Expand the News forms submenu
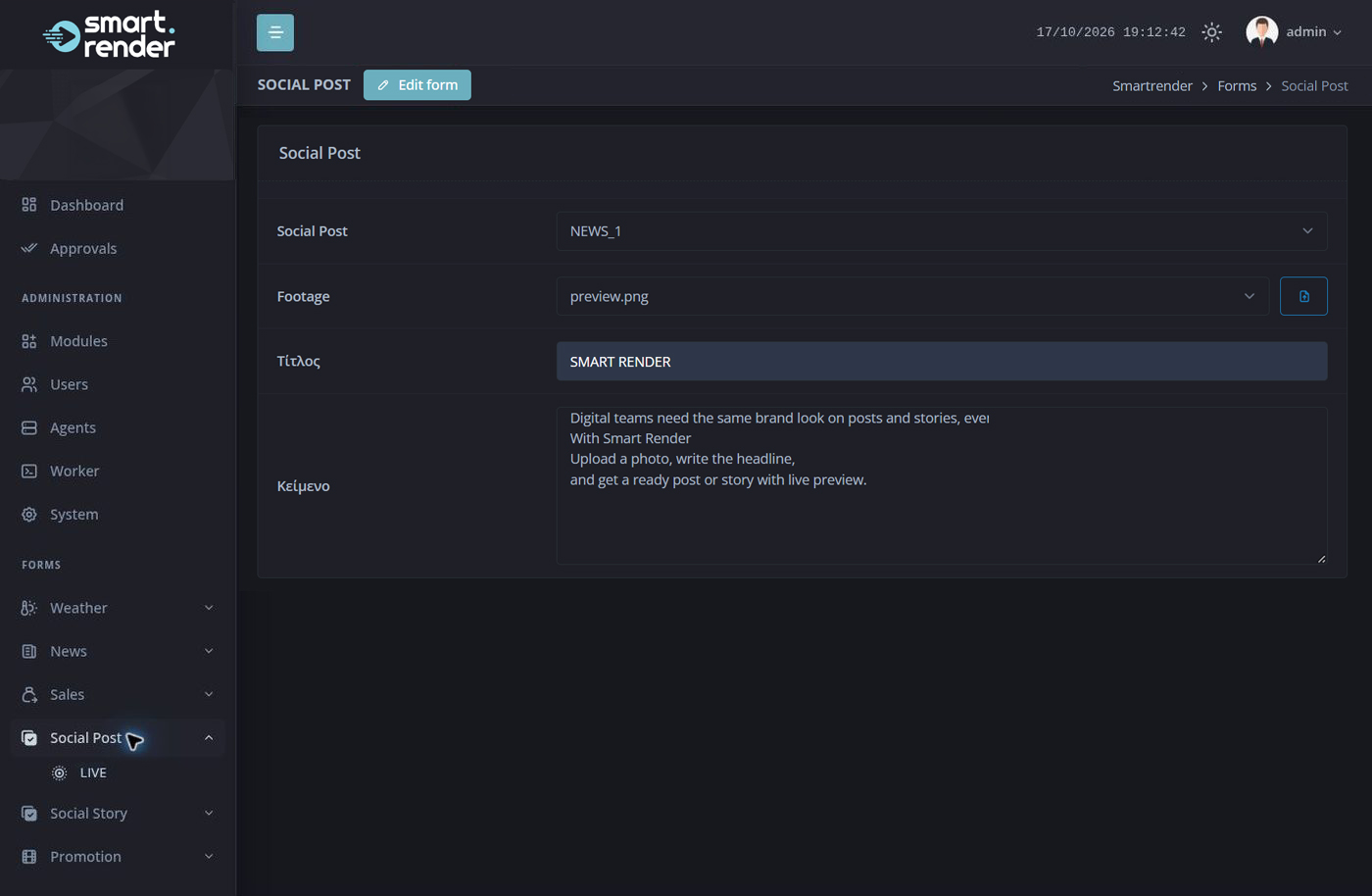The height and width of the screenshot is (896, 1372). 209,651
